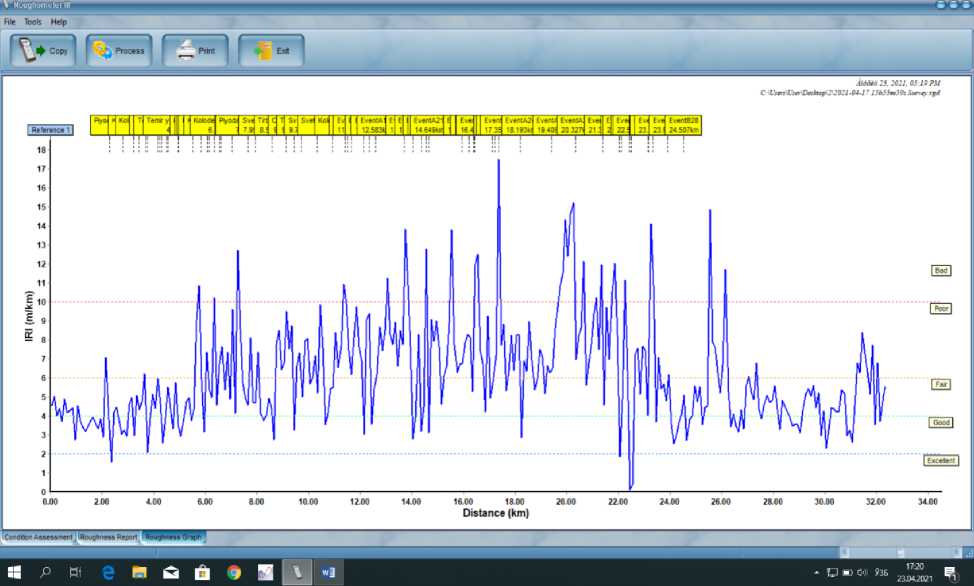Open the notification center in system tray
Screen dimensions: 974x586
coord(952,572)
